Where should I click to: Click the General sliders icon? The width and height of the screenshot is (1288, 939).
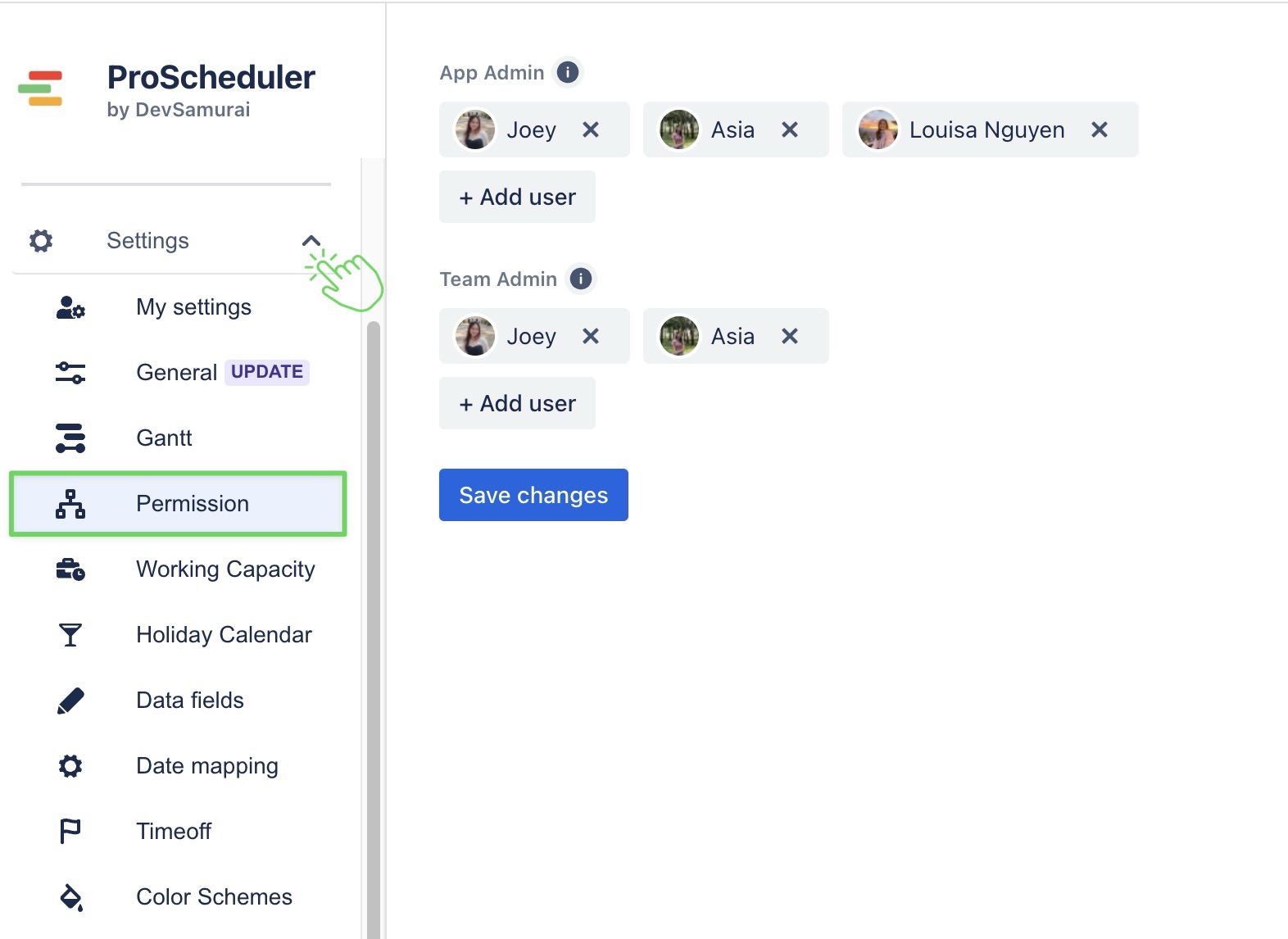(x=70, y=373)
